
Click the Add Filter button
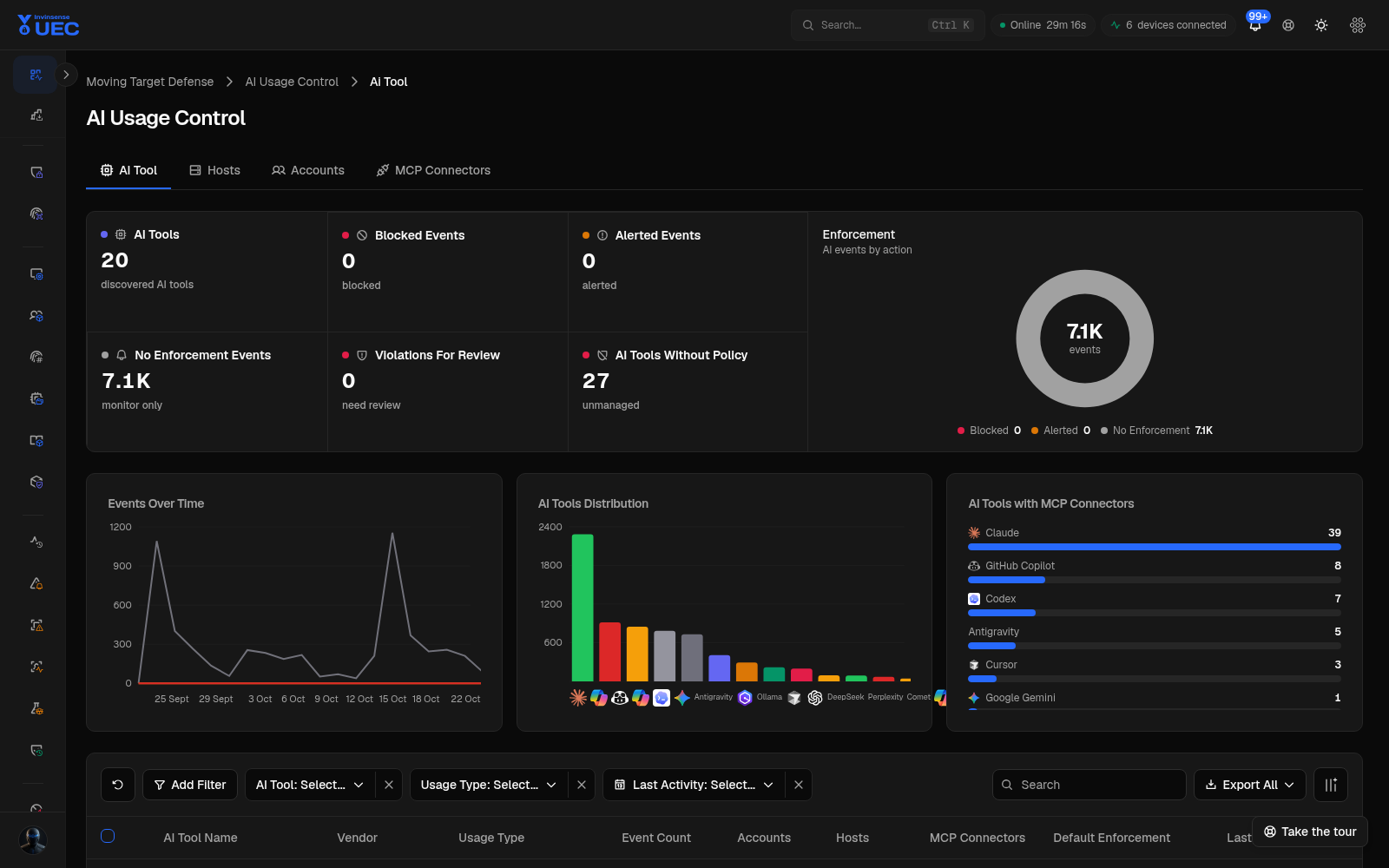click(190, 785)
